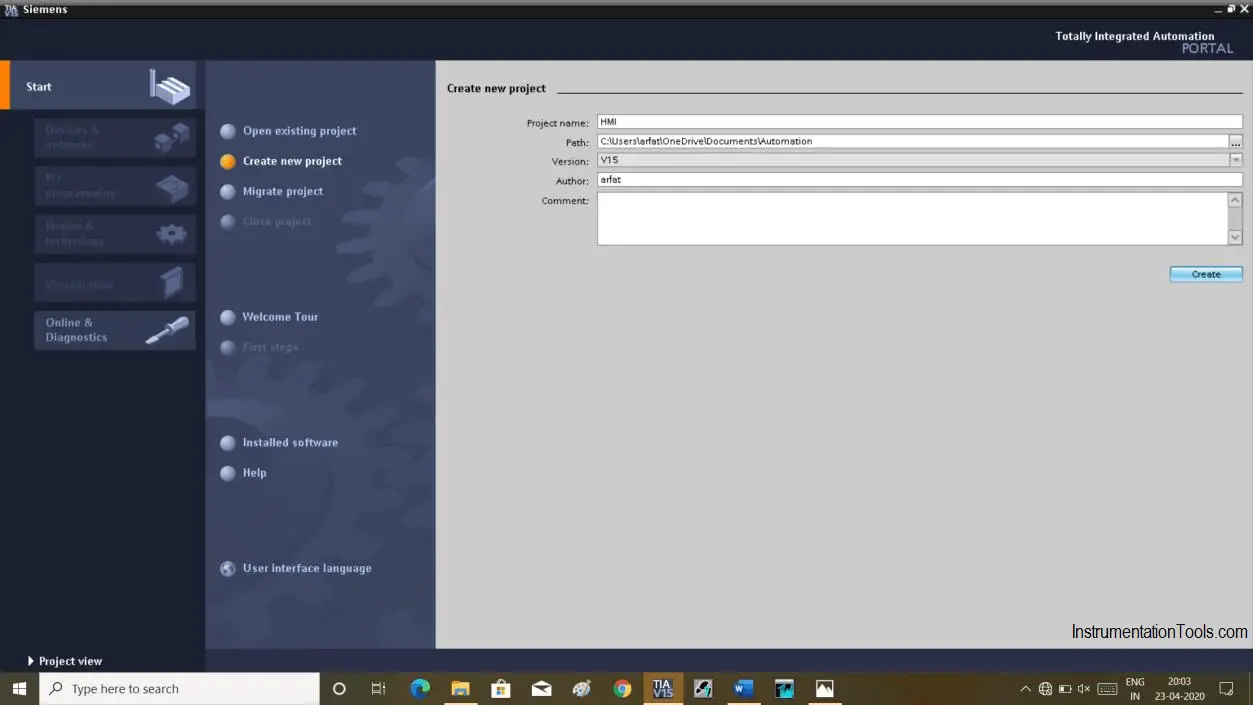Select Open existing project
Image resolution: width=1253 pixels, height=705 pixels.
299,131
